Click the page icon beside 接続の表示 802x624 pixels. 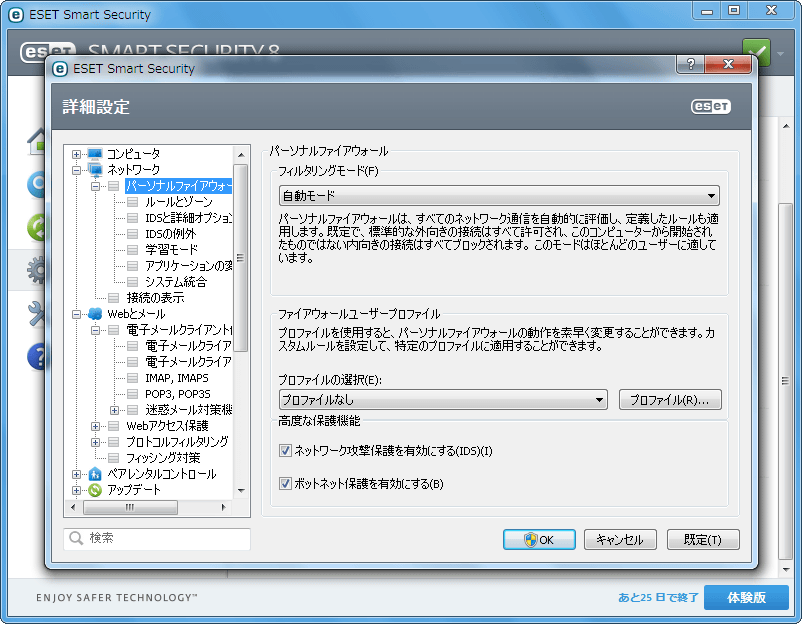(x=114, y=298)
